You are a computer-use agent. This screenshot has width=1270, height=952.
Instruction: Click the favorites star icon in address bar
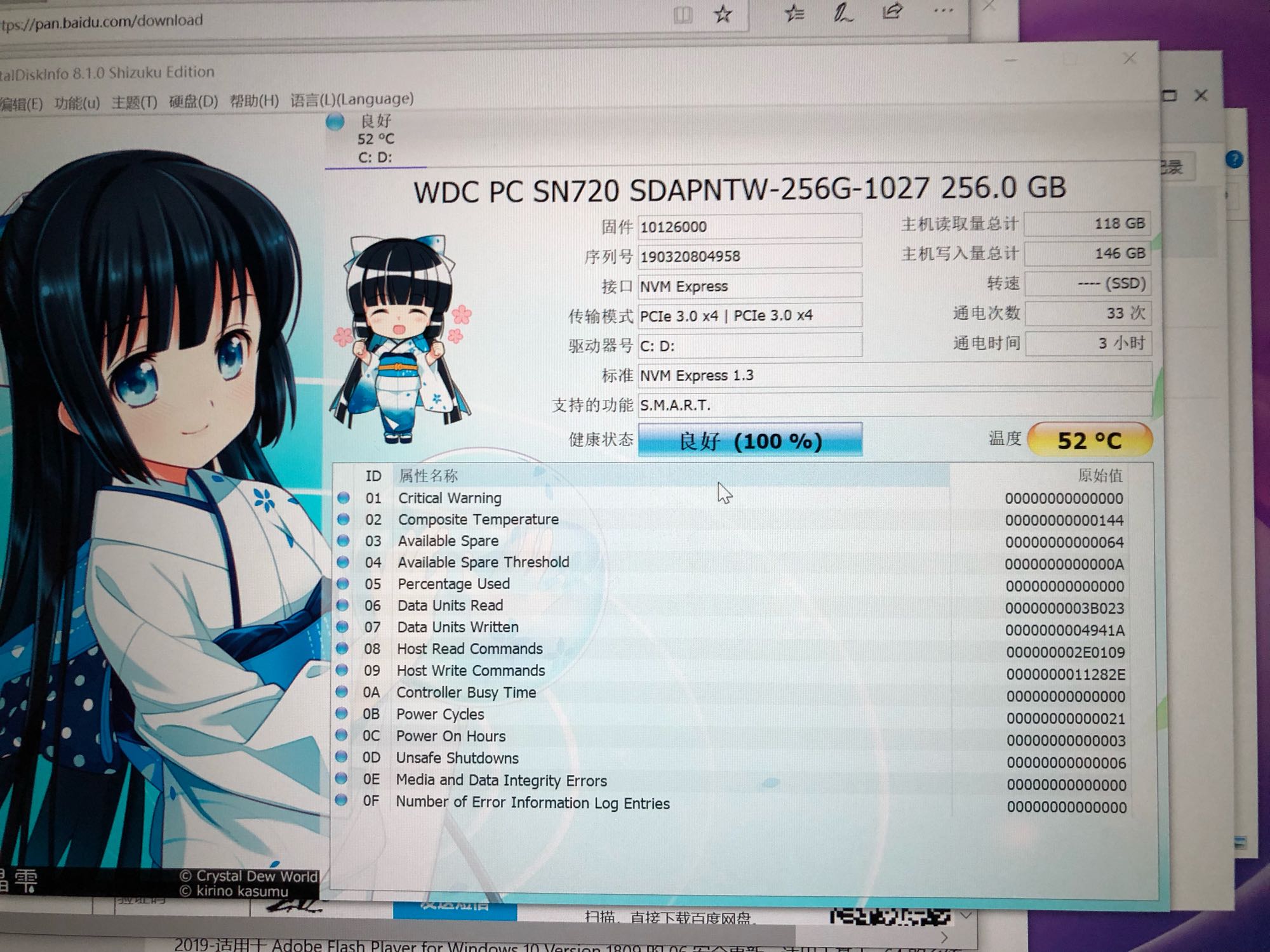click(723, 14)
